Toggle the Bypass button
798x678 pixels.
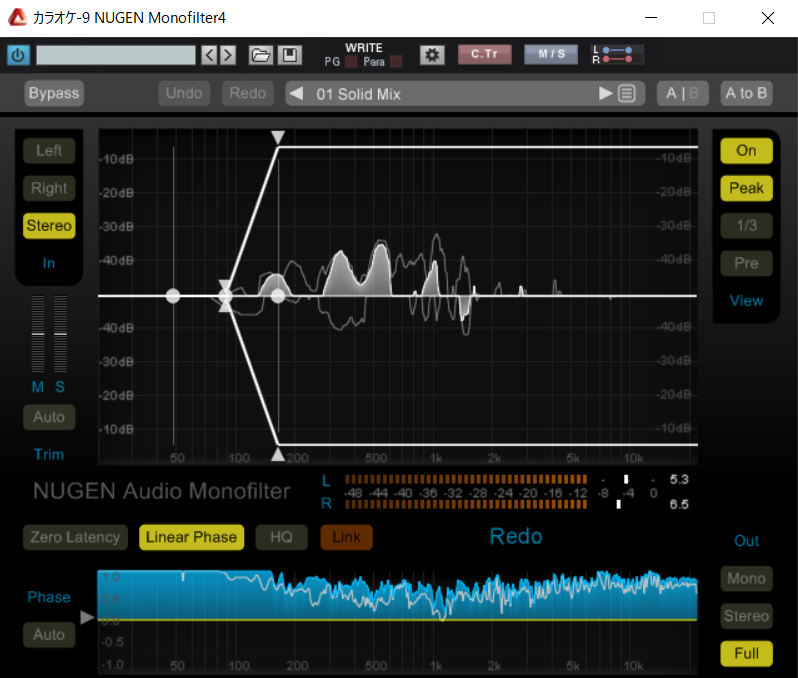coord(54,93)
